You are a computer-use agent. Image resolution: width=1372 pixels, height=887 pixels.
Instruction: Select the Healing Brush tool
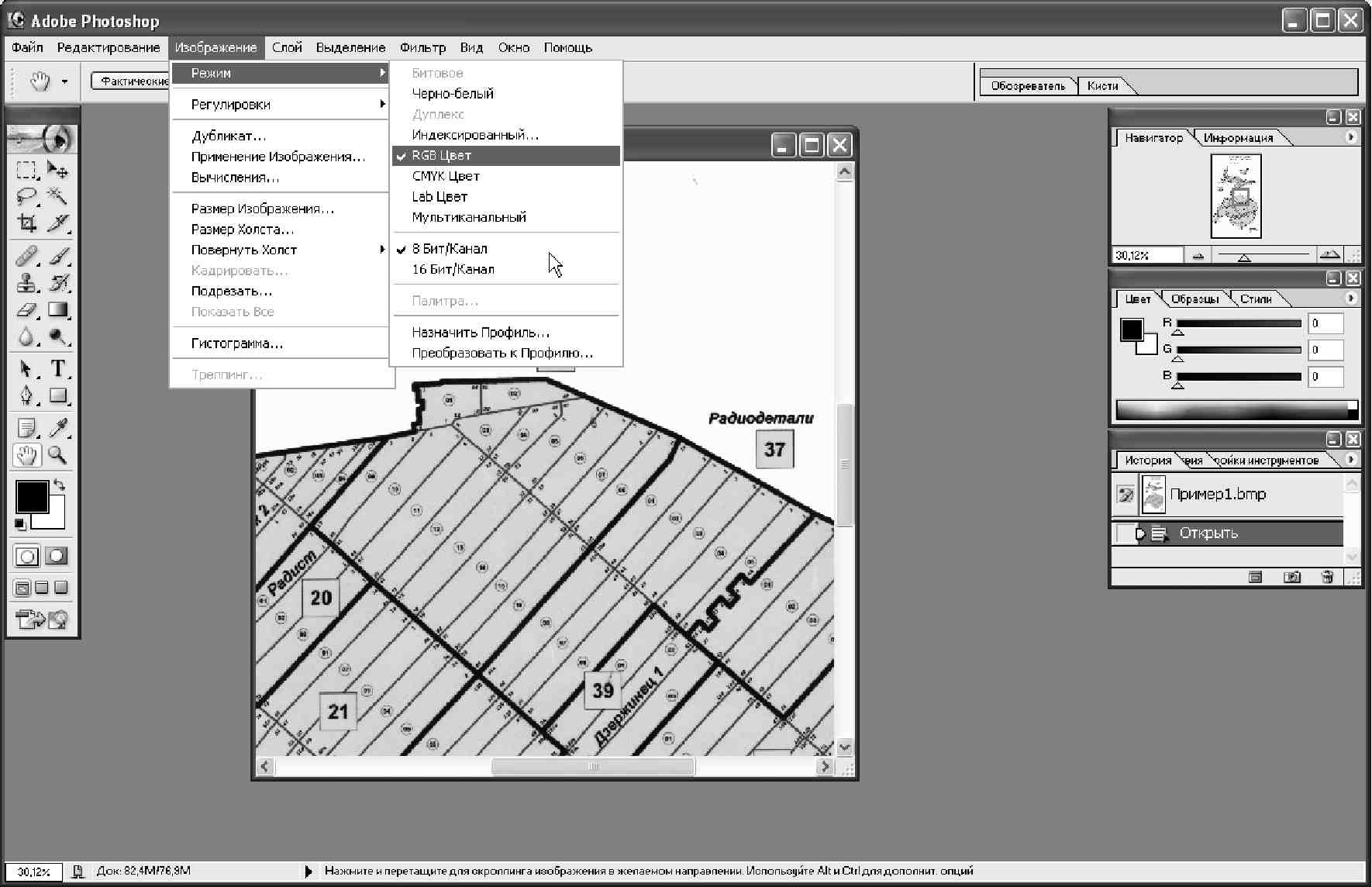(x=27, y=255)
